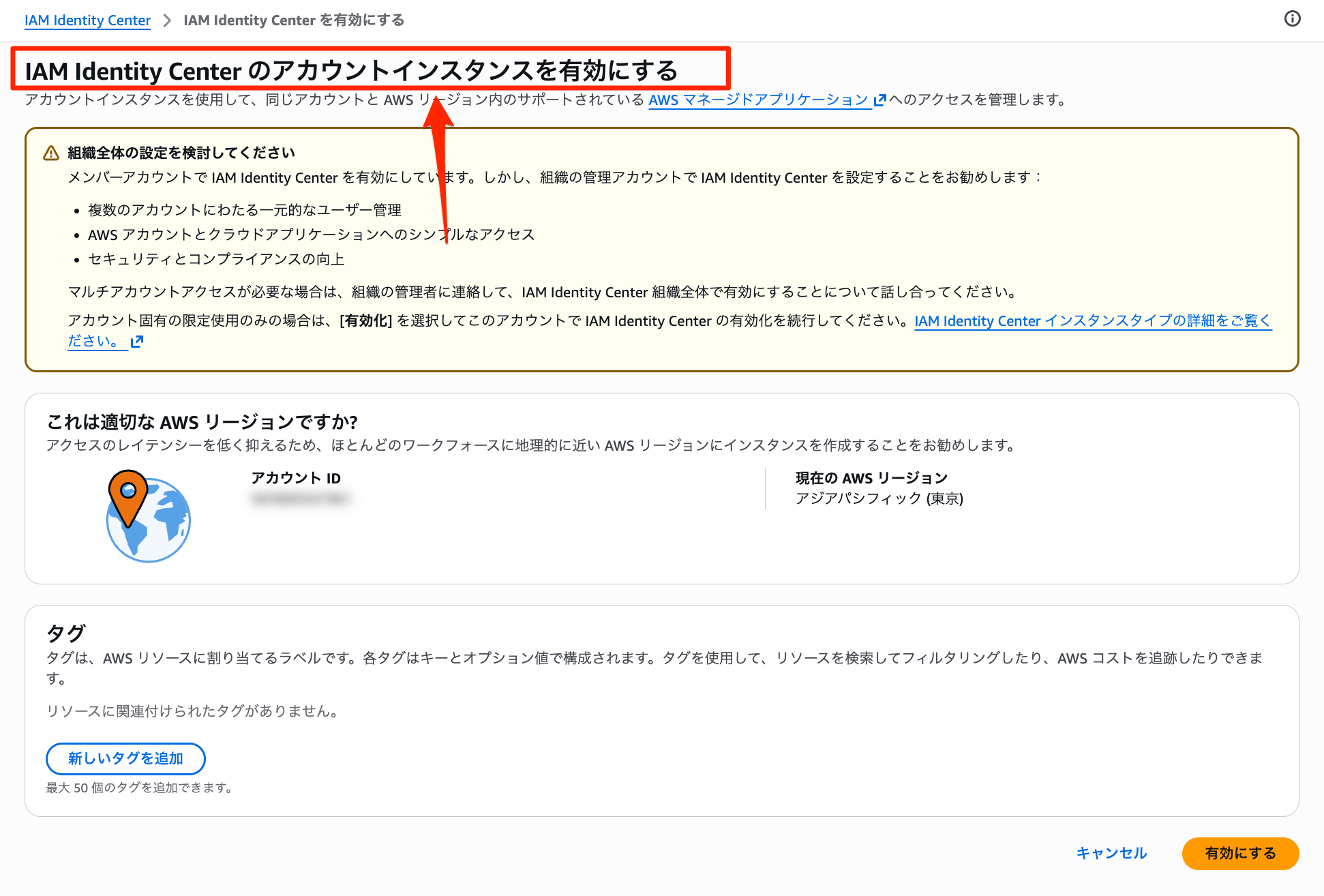Open the AWS マネージドアプリケーション link
This screenshot has height=896, width=1324.
[758, 100]
